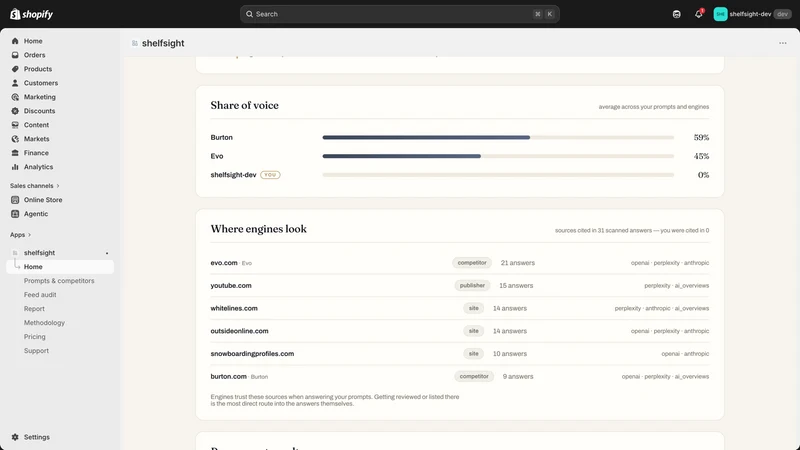This screenshot has width=800, height=450.
Task: Click the Orders icon in the sidebar
Action: (15, 55)
